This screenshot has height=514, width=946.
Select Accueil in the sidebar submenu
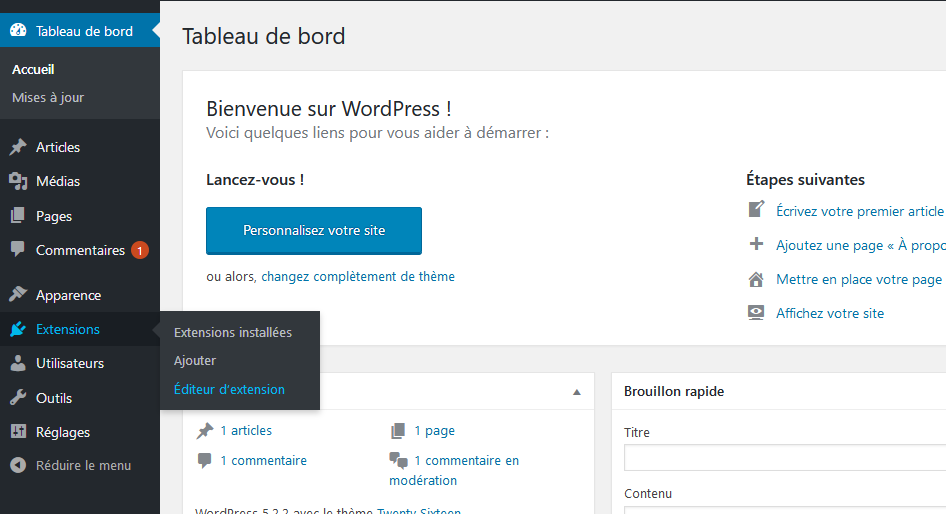pos(33,69)
